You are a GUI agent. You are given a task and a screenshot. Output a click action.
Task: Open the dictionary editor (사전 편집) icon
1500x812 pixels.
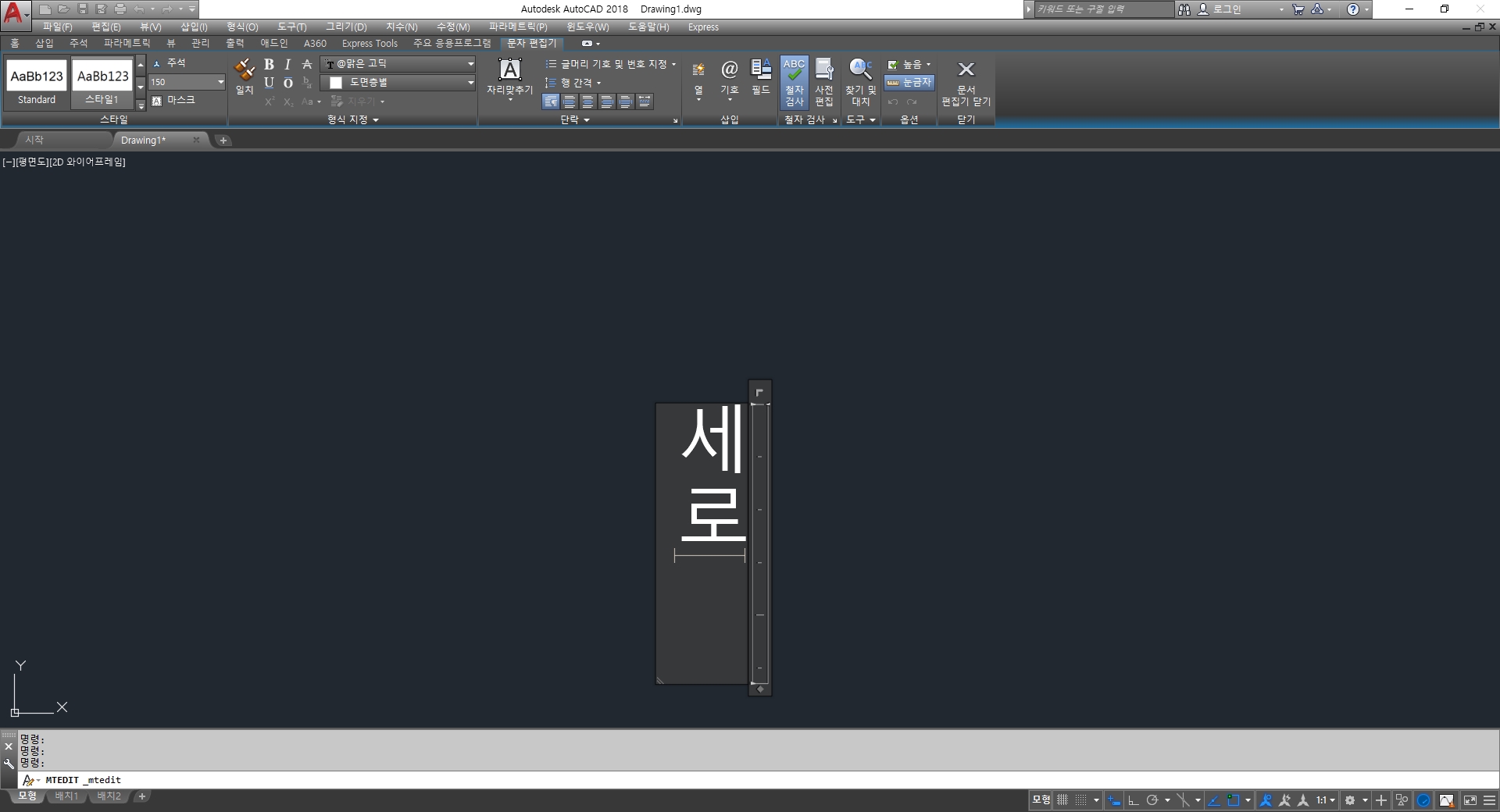(823, 82)
